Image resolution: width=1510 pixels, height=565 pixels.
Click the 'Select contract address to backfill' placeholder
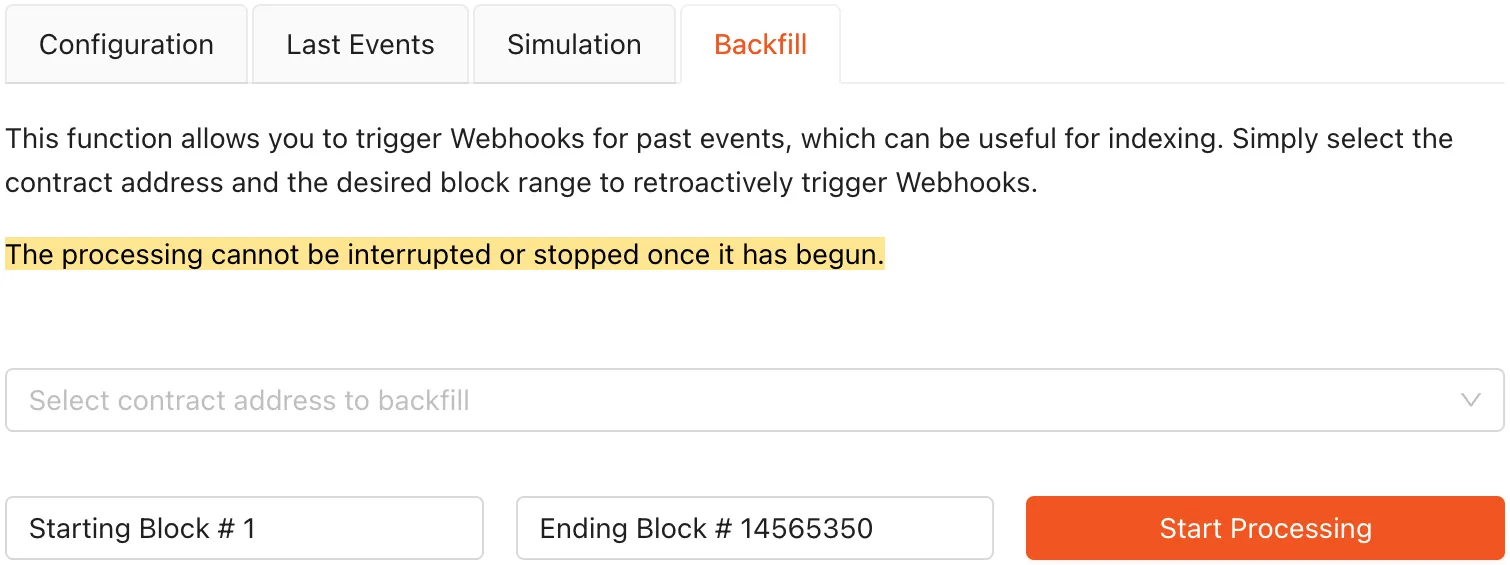pos(249,401)
